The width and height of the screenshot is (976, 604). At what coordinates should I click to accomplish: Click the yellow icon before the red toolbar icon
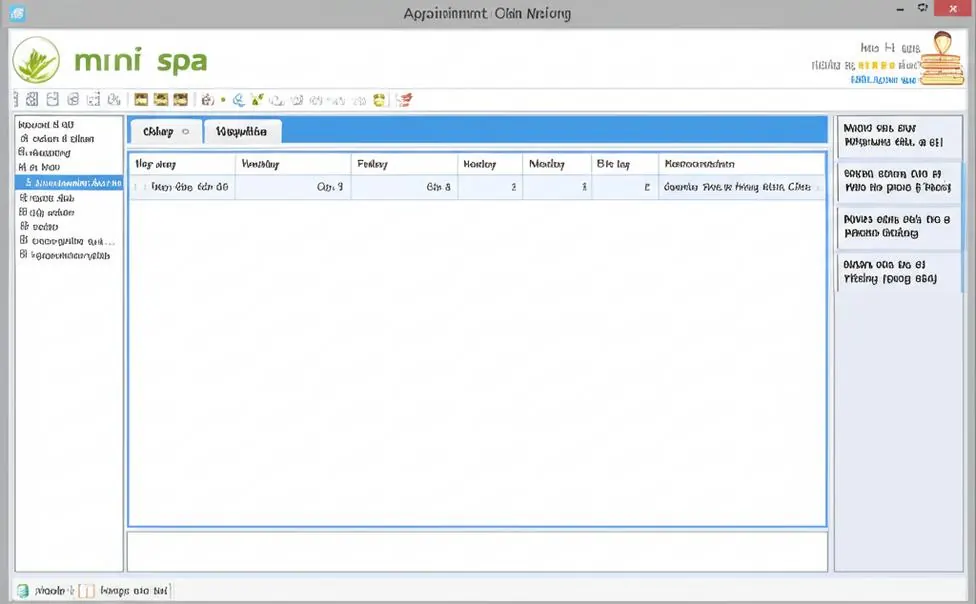pos(379,100)
